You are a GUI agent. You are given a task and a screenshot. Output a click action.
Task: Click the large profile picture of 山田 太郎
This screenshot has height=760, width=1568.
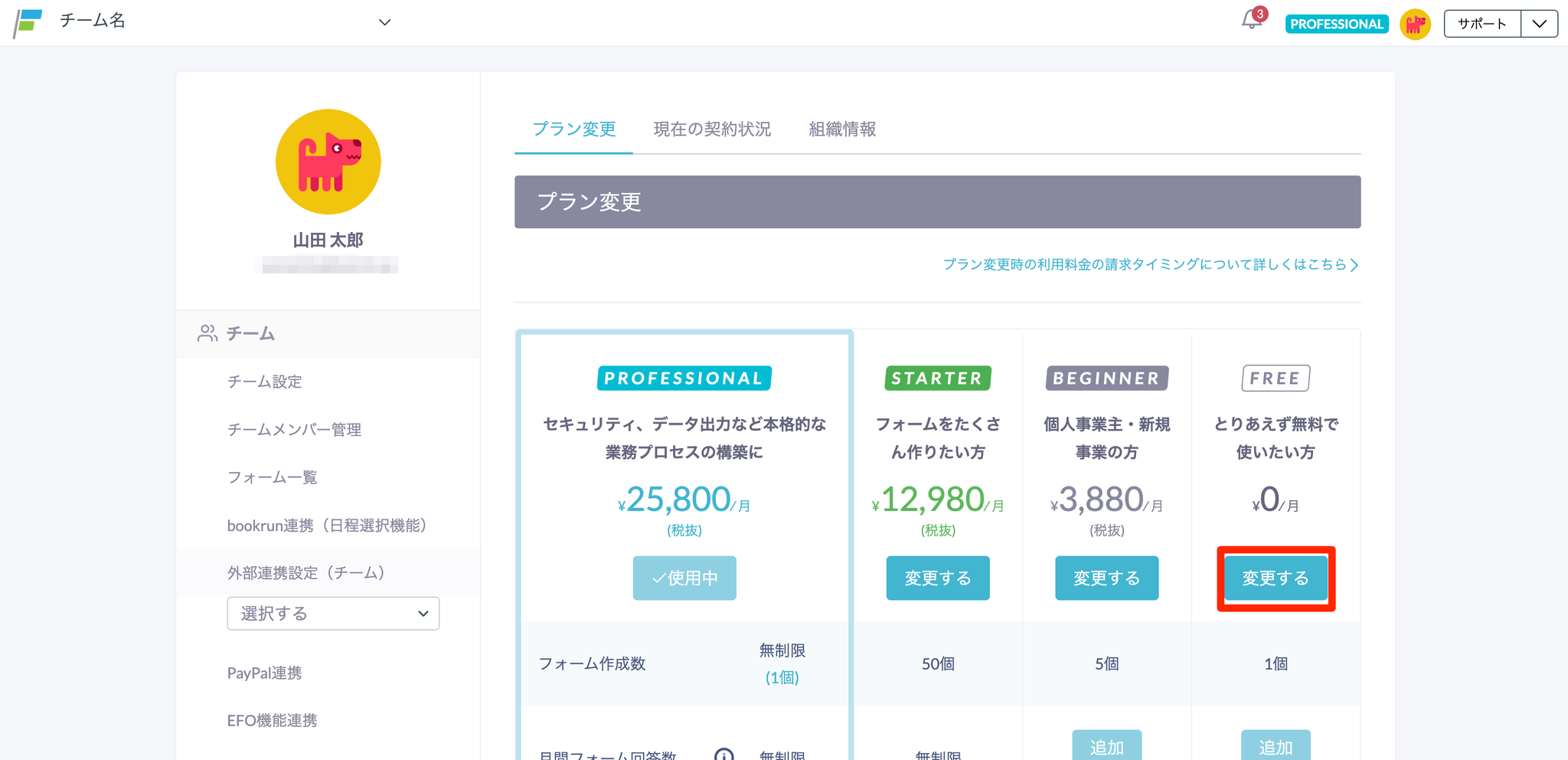[x=328, y=162]
